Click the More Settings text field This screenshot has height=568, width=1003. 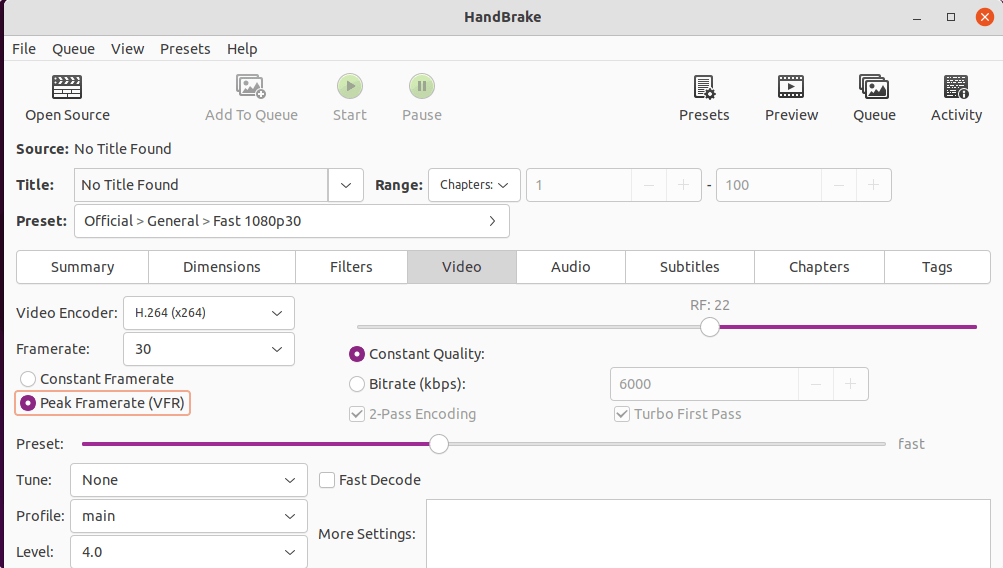click(x=708, y=534)
